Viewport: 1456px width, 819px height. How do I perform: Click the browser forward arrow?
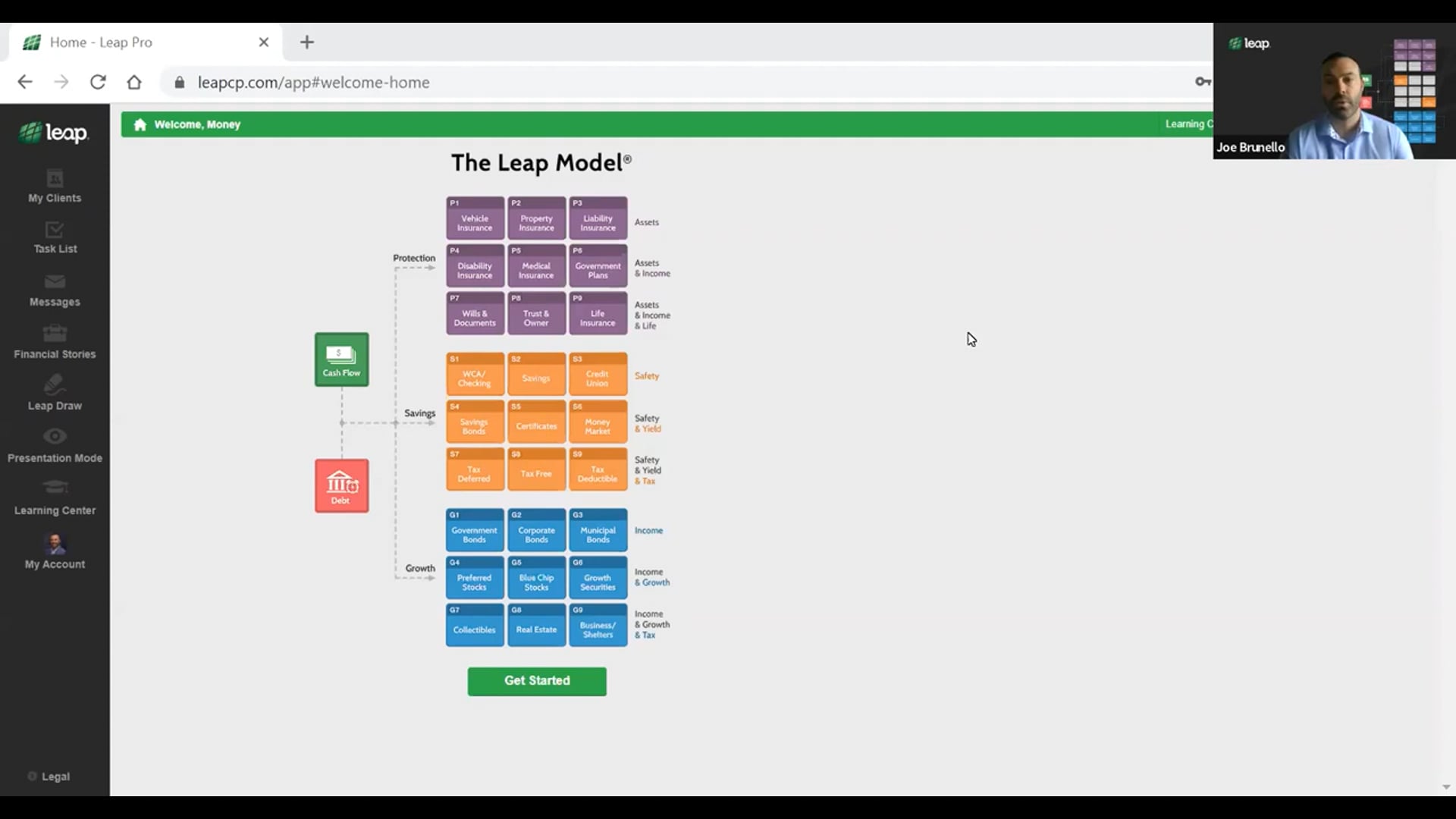61,82
